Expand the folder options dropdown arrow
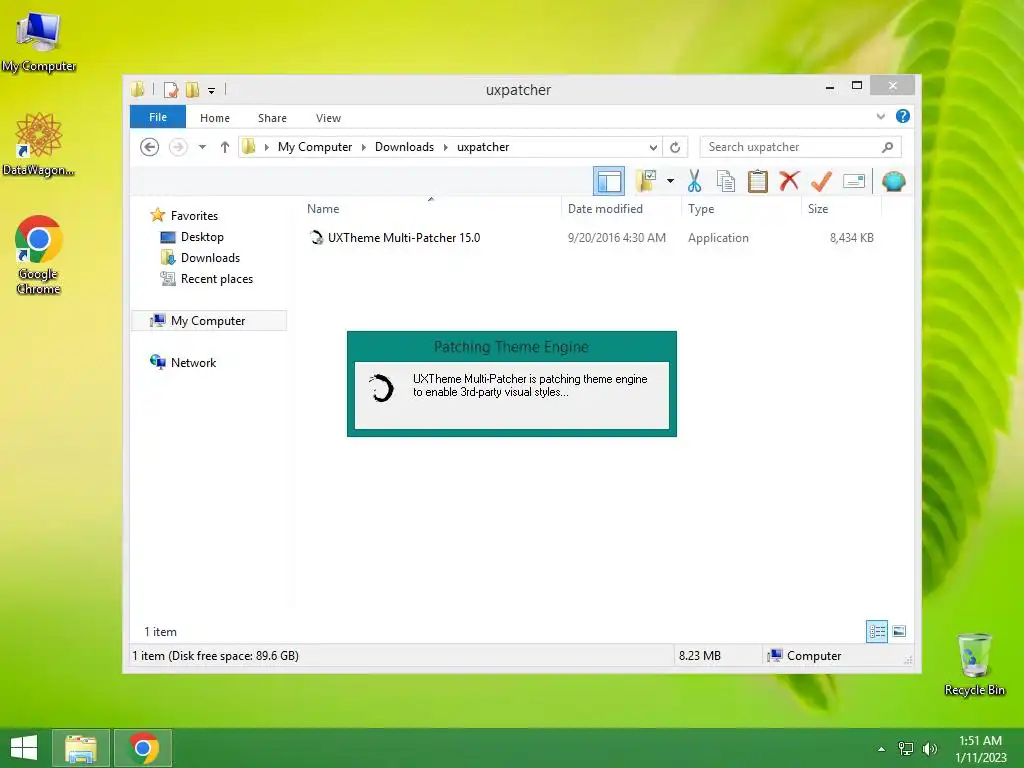 coord(670,181)
